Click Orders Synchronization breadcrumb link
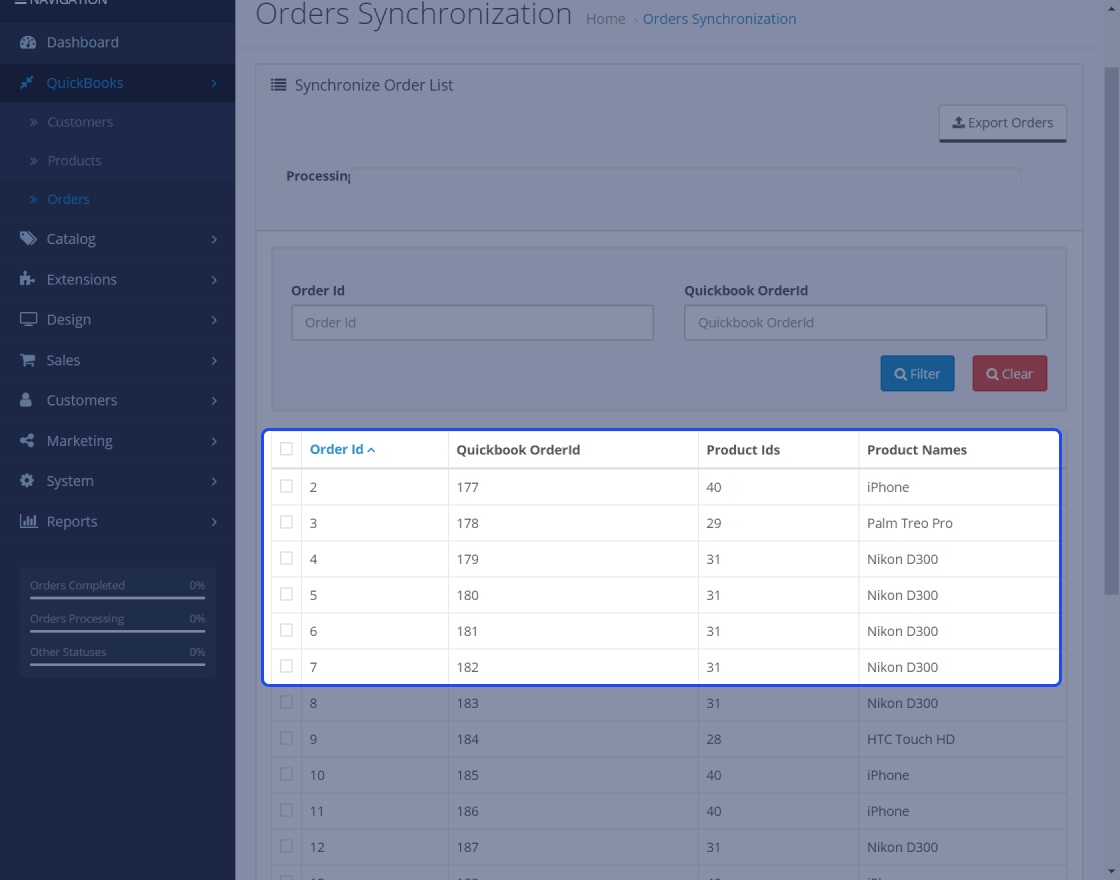 click(x=719, y=19)
